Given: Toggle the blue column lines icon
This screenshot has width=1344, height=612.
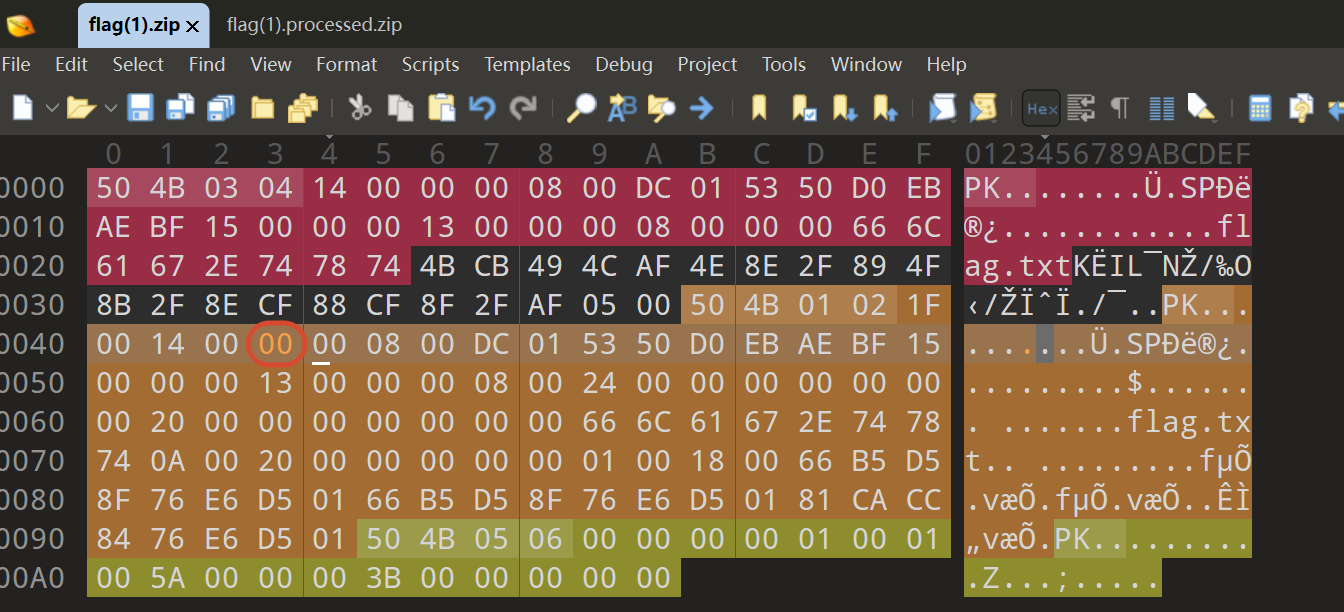Looking at the screenshot, I should click(x=1161, y=107).
